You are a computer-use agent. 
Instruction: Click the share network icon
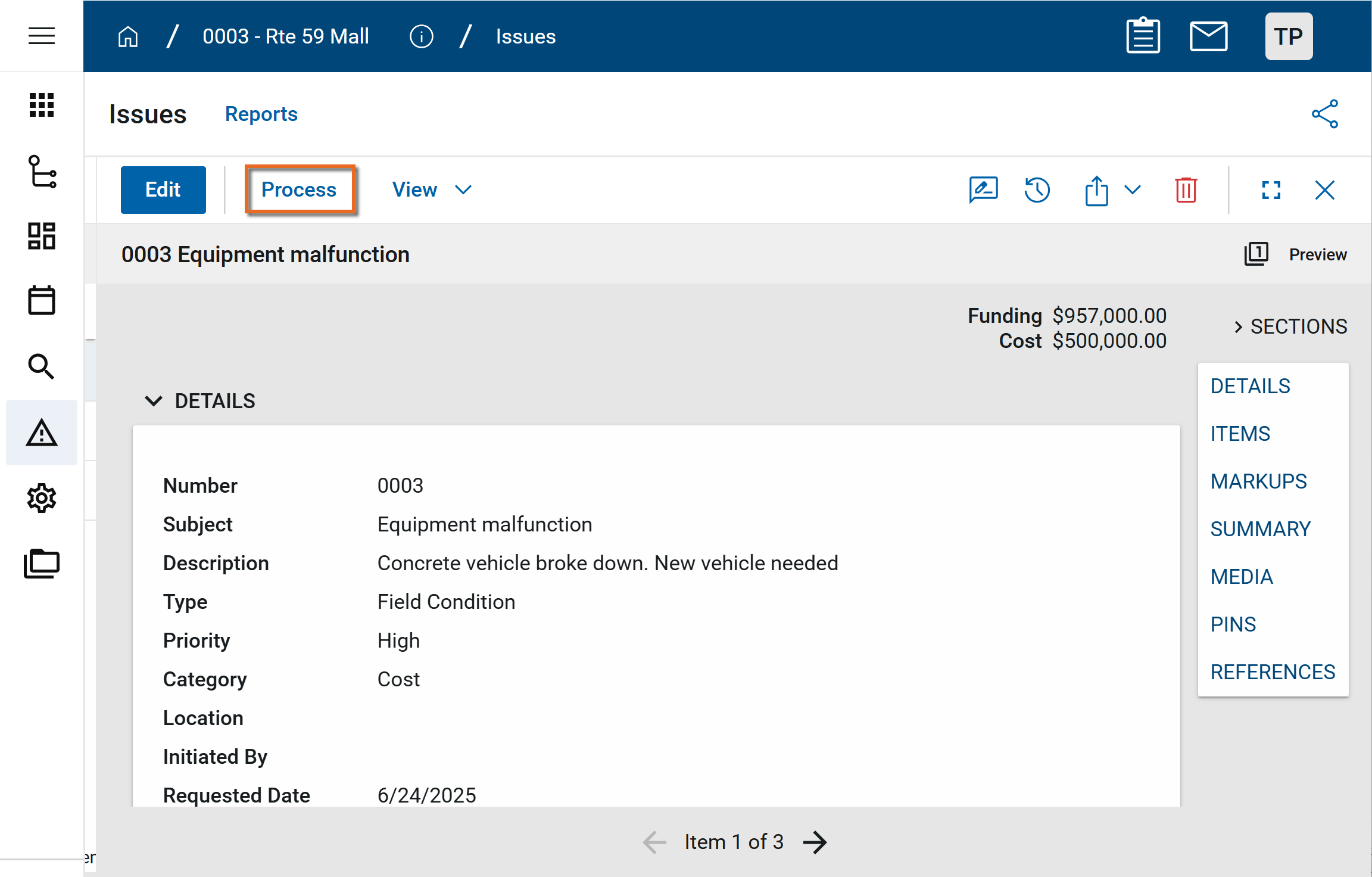coord(1324,114)
